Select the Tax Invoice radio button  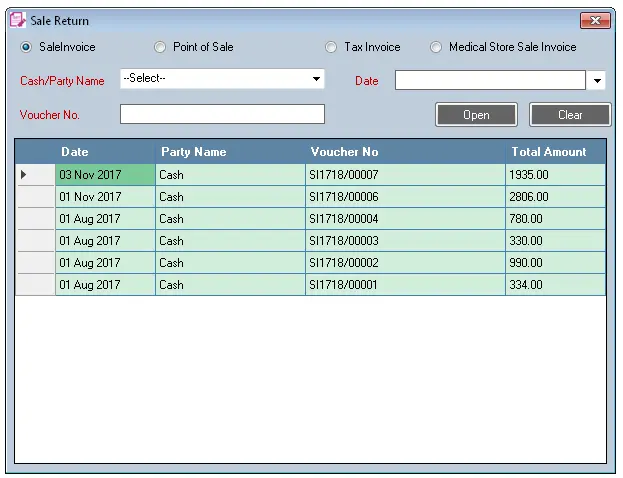coord(331,47)
